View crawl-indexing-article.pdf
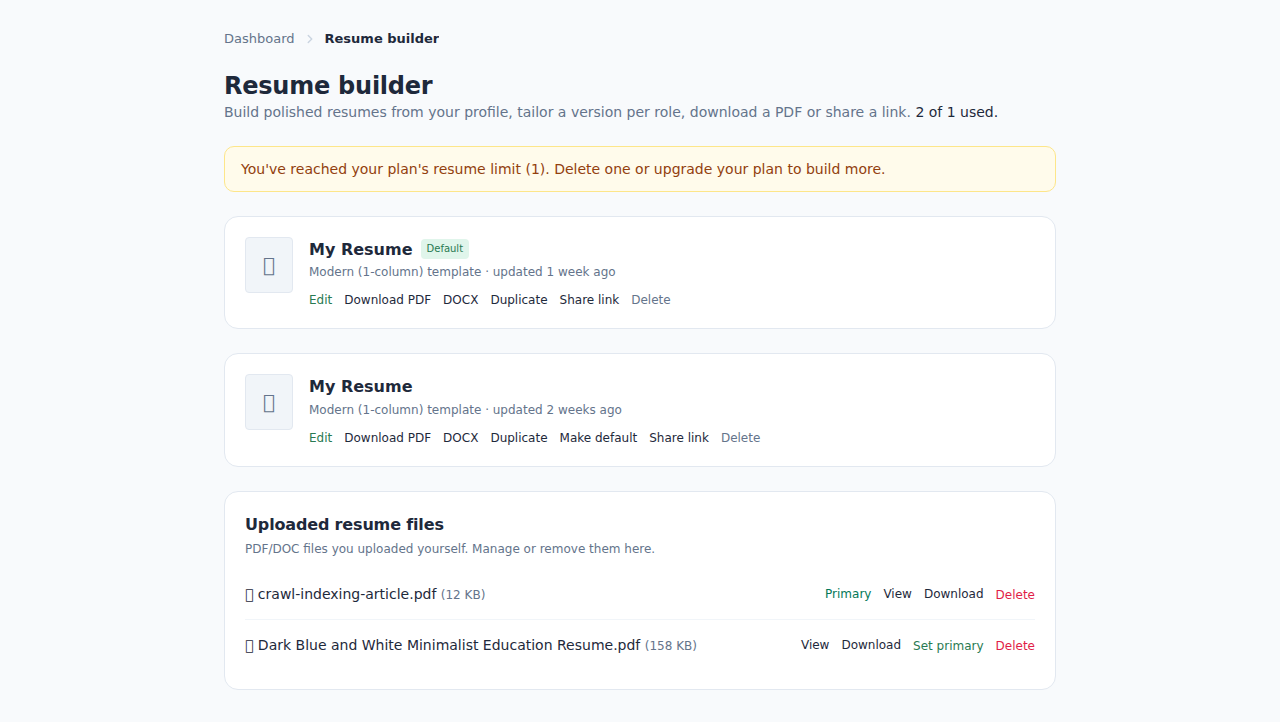1280x722 pixels. click(897, 594)
